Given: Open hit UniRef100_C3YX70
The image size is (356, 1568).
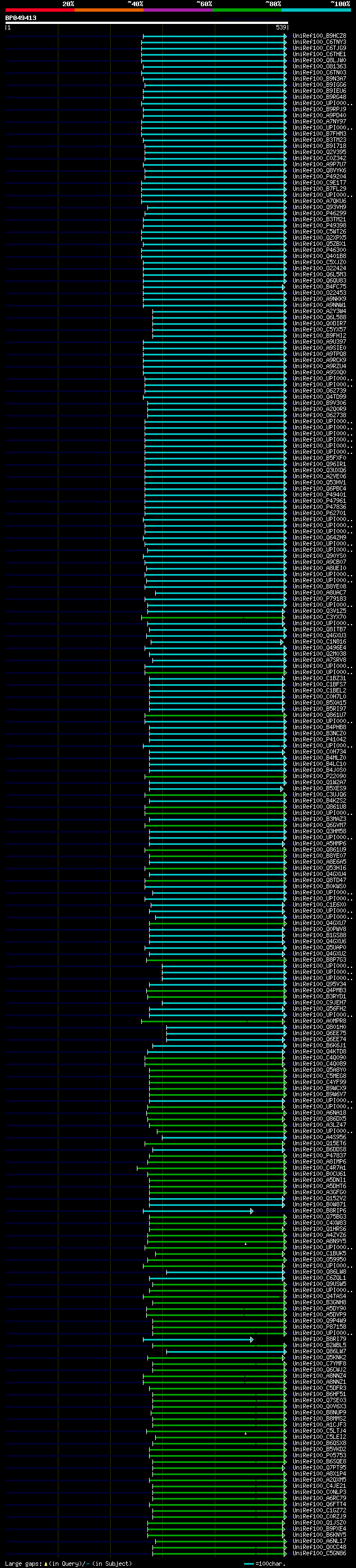Looking at the screenshot, I should pyautogui.click(x=319, y=617).
